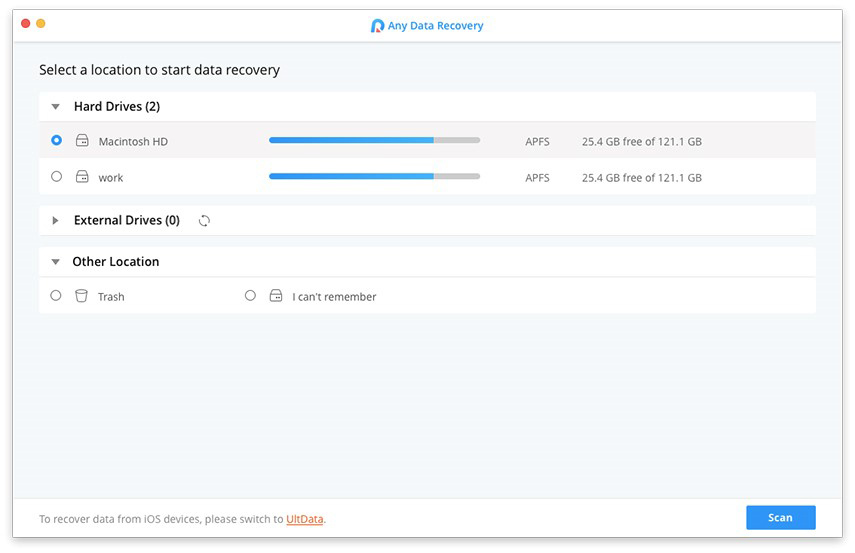Collapse the Hard Drives section

(x=55, y=107)
